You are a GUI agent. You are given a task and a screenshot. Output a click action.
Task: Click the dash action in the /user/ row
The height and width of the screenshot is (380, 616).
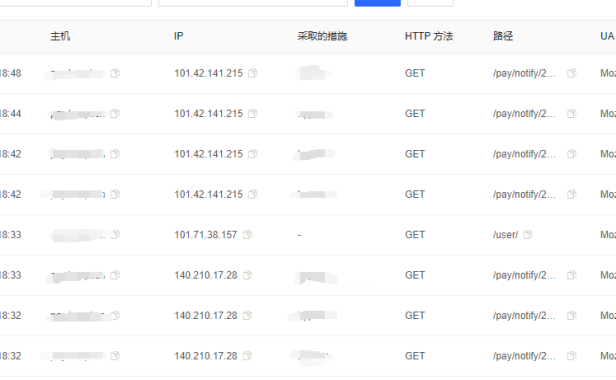coord(299,235)
